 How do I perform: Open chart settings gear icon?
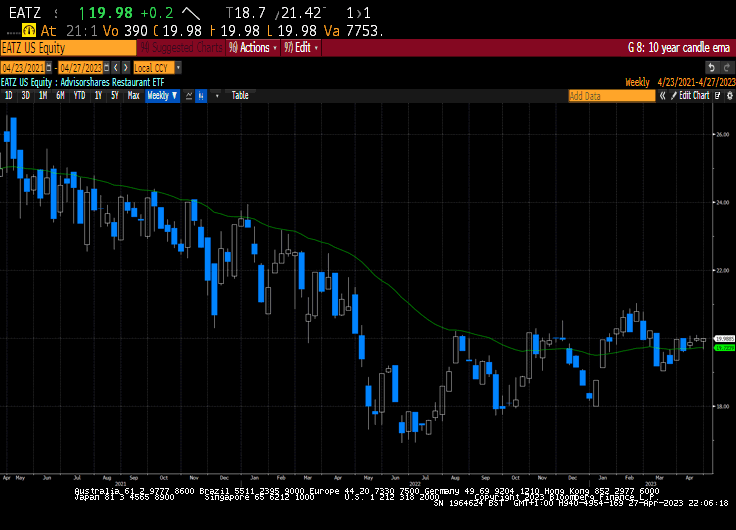[727, 96]
